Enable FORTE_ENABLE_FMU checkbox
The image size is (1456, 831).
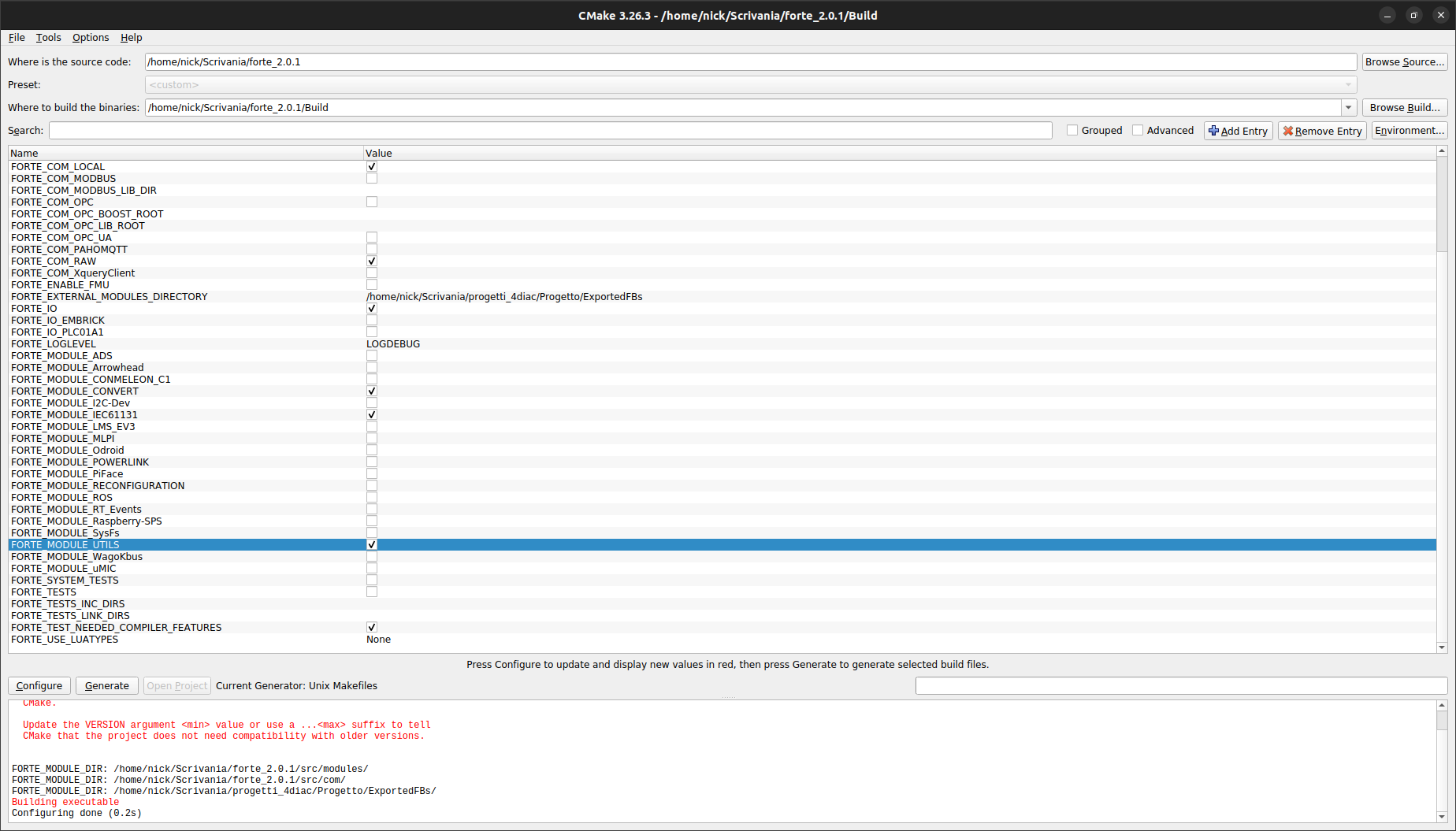[372, 284]
